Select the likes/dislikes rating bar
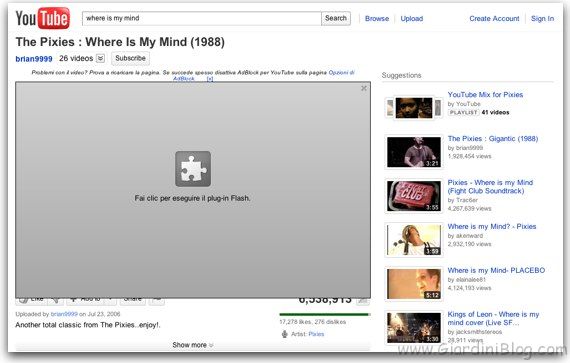 pyautogui.click(x=325, y=314)
